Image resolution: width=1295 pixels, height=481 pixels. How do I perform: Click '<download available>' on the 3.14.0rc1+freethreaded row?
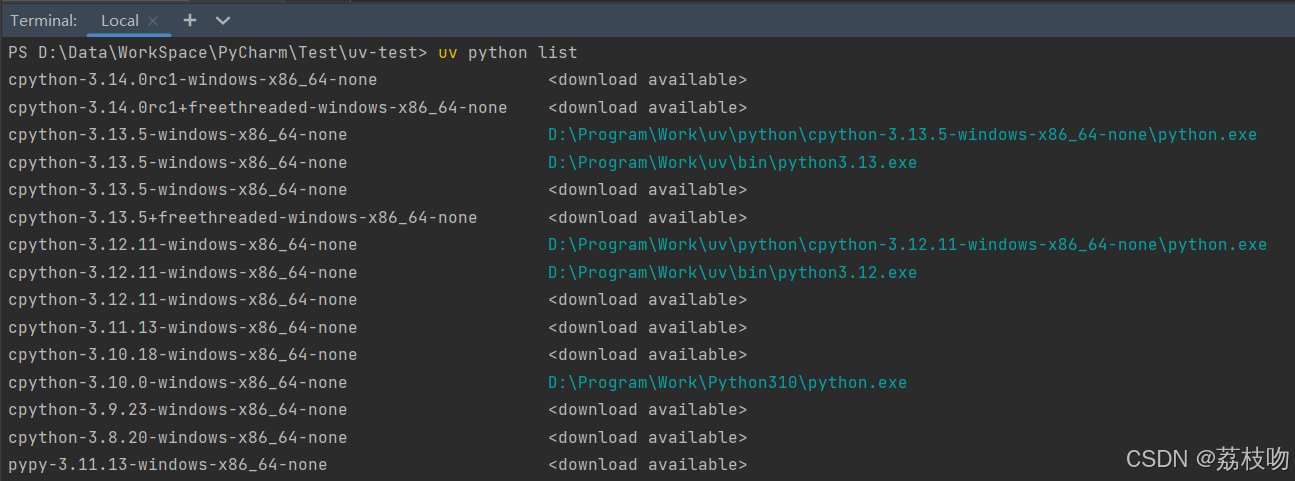click(x=647, y=107)
